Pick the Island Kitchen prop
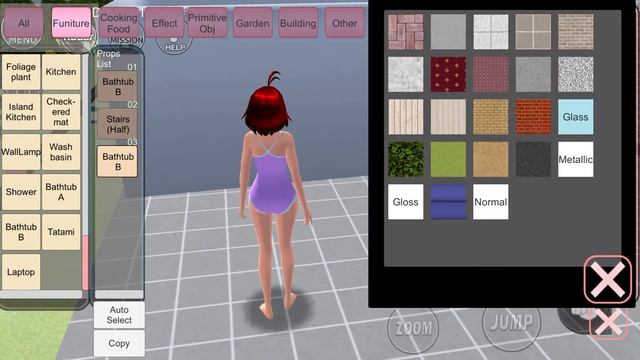The height and width of the screenshot is (360, 640). tap(21, 112)
